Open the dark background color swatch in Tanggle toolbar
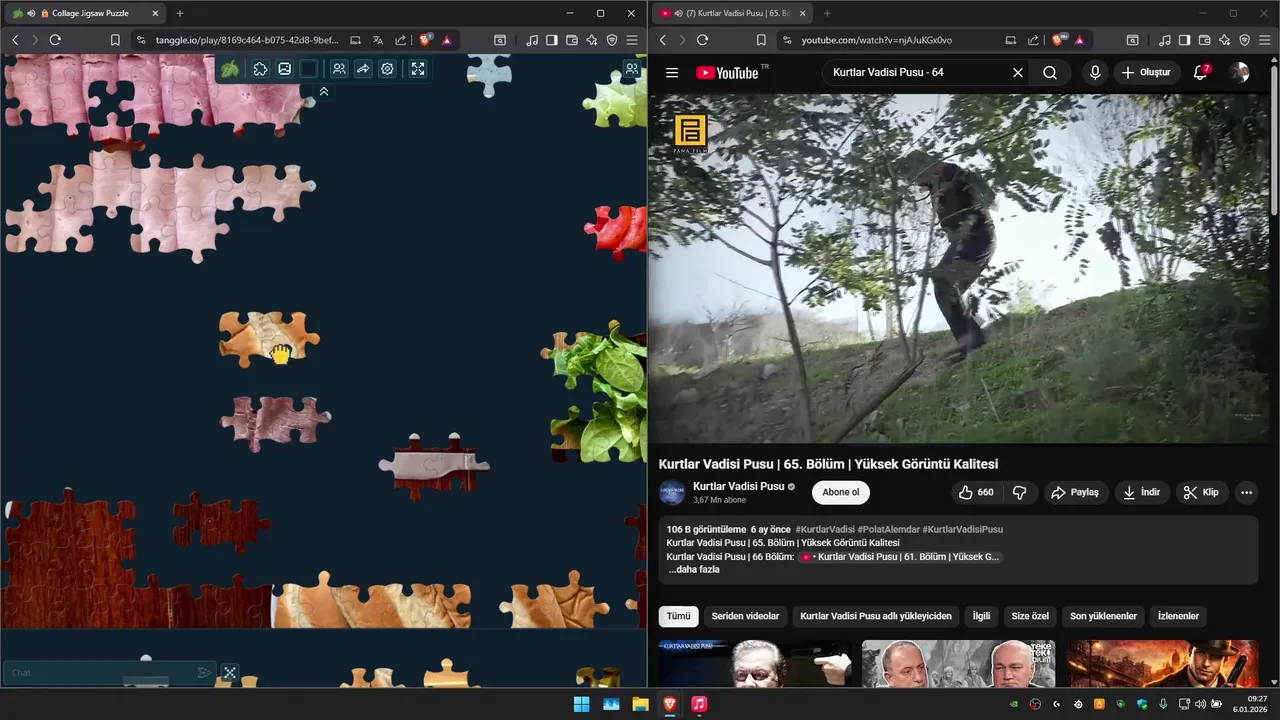This screenshot has width=1280, height=720. (x=309, y=69)
